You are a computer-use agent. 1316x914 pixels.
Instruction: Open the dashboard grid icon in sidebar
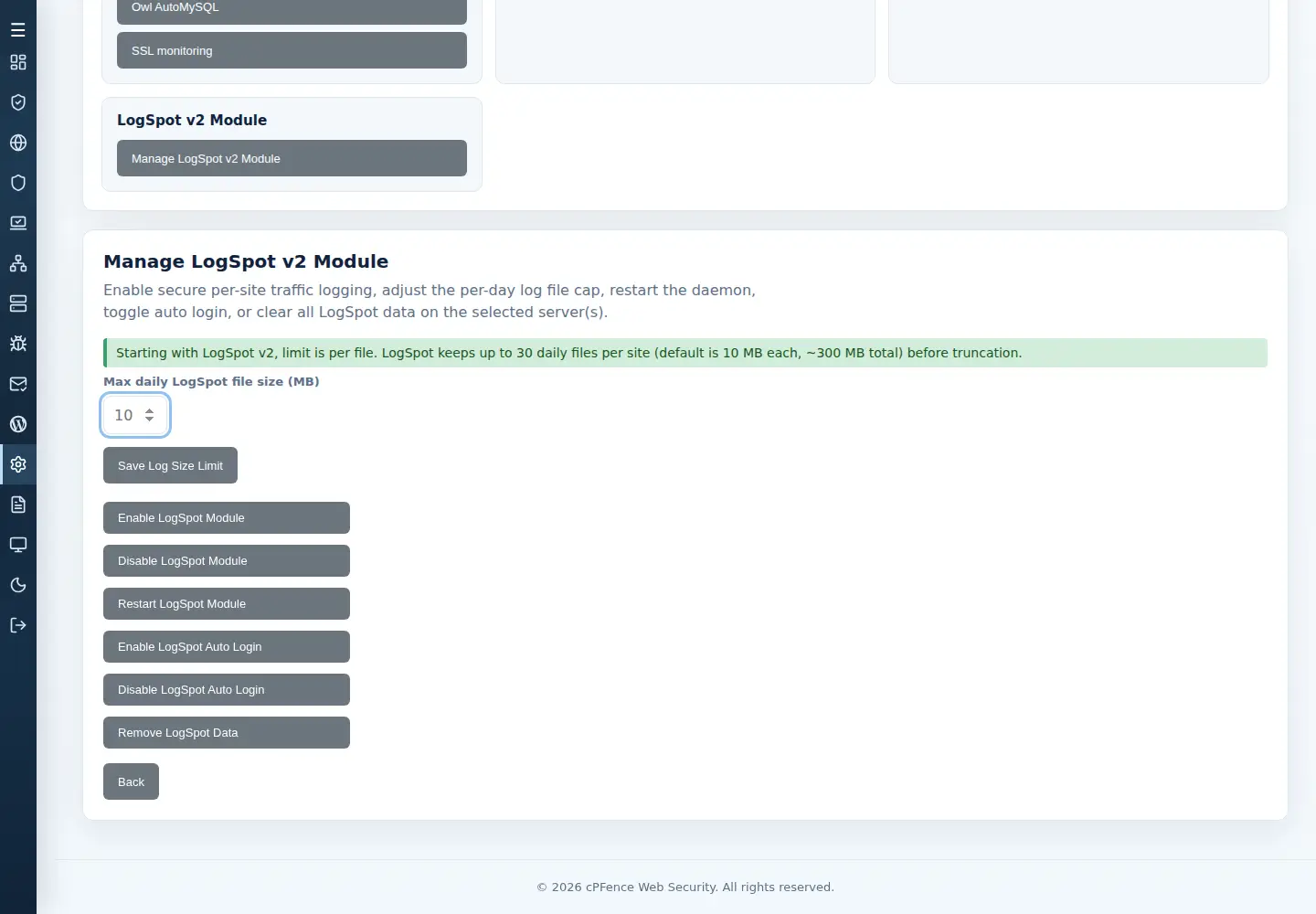coord(18,62)
